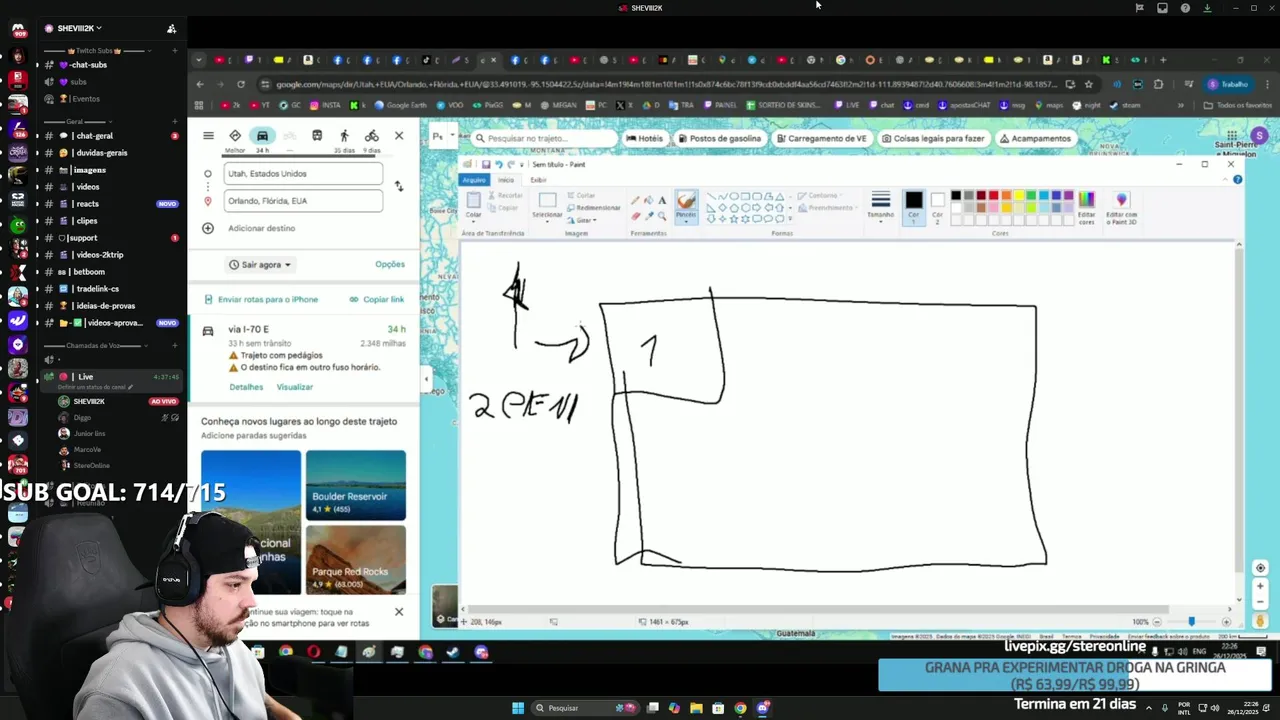The image size is (1280, 720).
Task: Click the Utah, Estados Unidos origin field
Action: click(303, 173)
